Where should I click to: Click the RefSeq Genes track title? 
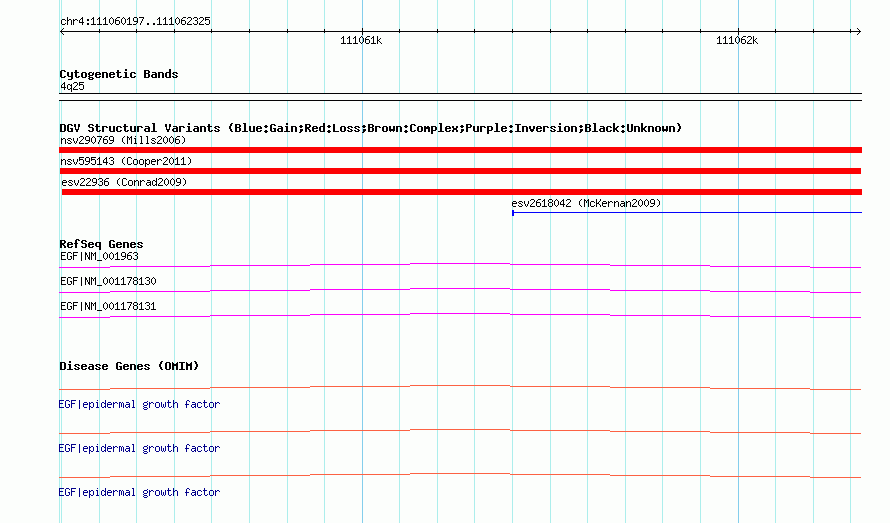click(101, 244)
